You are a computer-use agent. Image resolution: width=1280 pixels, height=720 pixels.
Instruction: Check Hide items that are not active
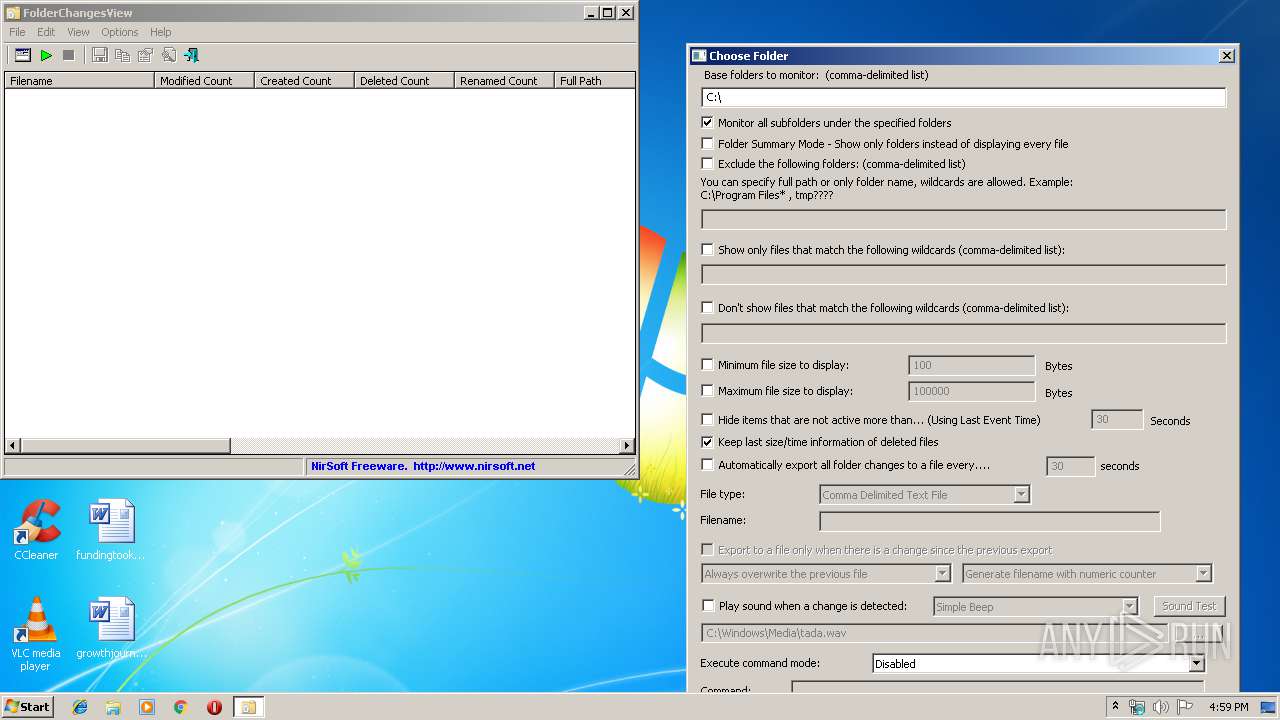click(x=708, y=420)
